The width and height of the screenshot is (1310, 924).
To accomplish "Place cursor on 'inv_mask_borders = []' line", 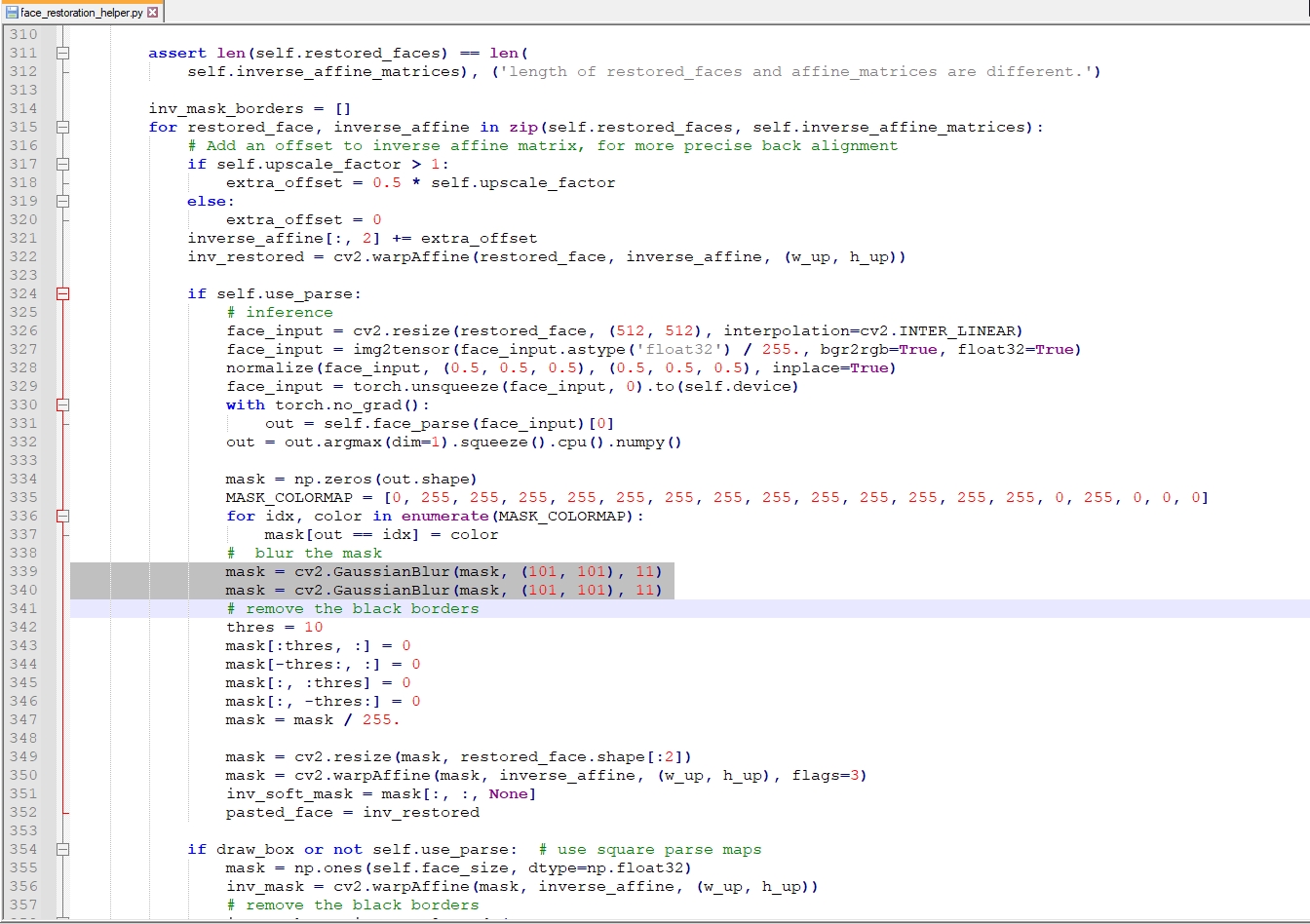I will click(x=250, y=109).
